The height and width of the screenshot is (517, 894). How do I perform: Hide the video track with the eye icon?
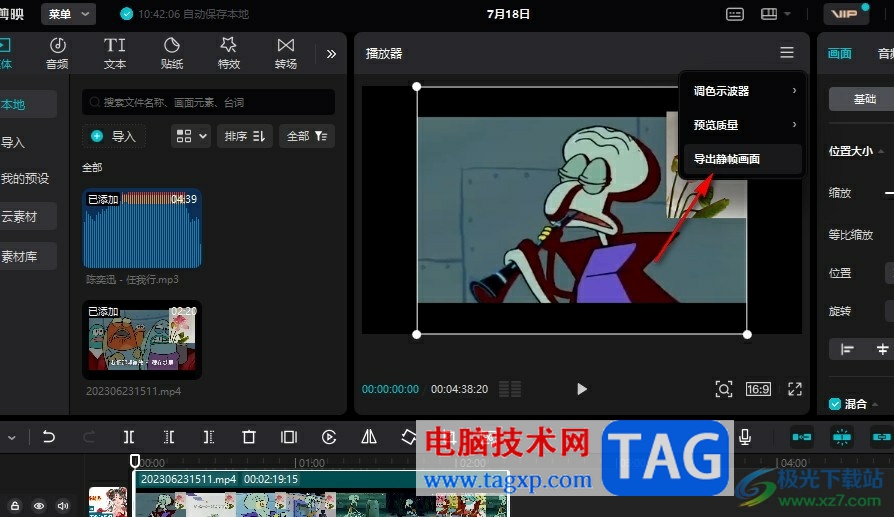tap(39, 506)
